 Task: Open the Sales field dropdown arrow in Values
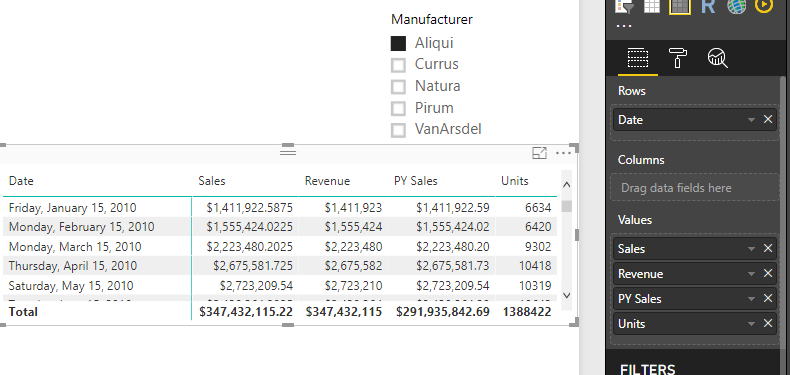(751, 248)
